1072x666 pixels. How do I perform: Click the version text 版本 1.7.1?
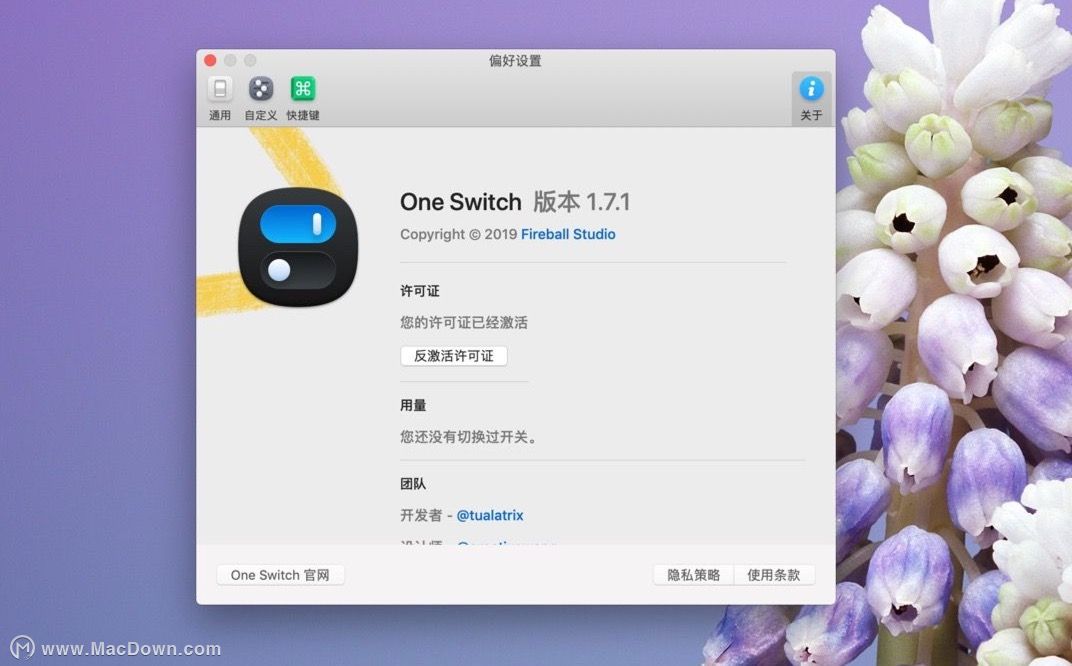tap(581, 202)
